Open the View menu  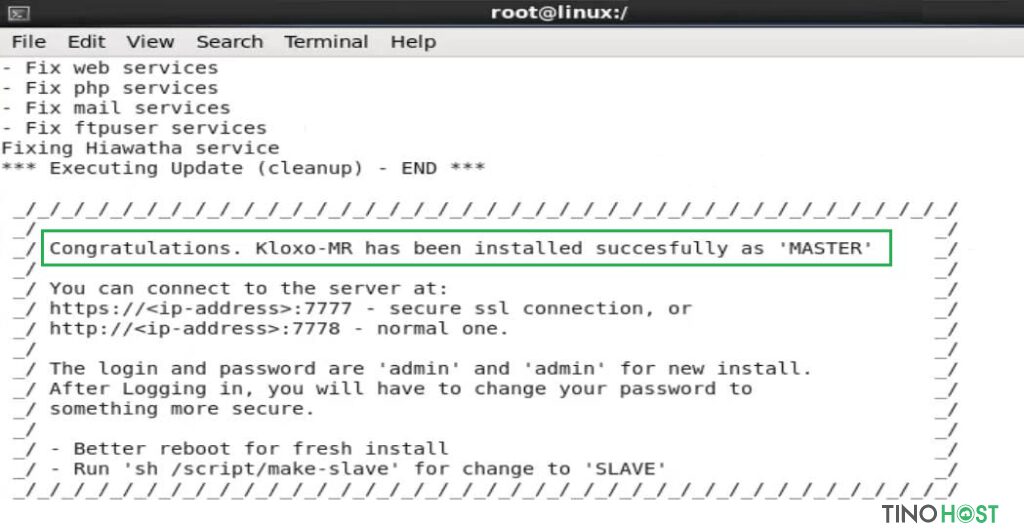click(x=151, y=42)
